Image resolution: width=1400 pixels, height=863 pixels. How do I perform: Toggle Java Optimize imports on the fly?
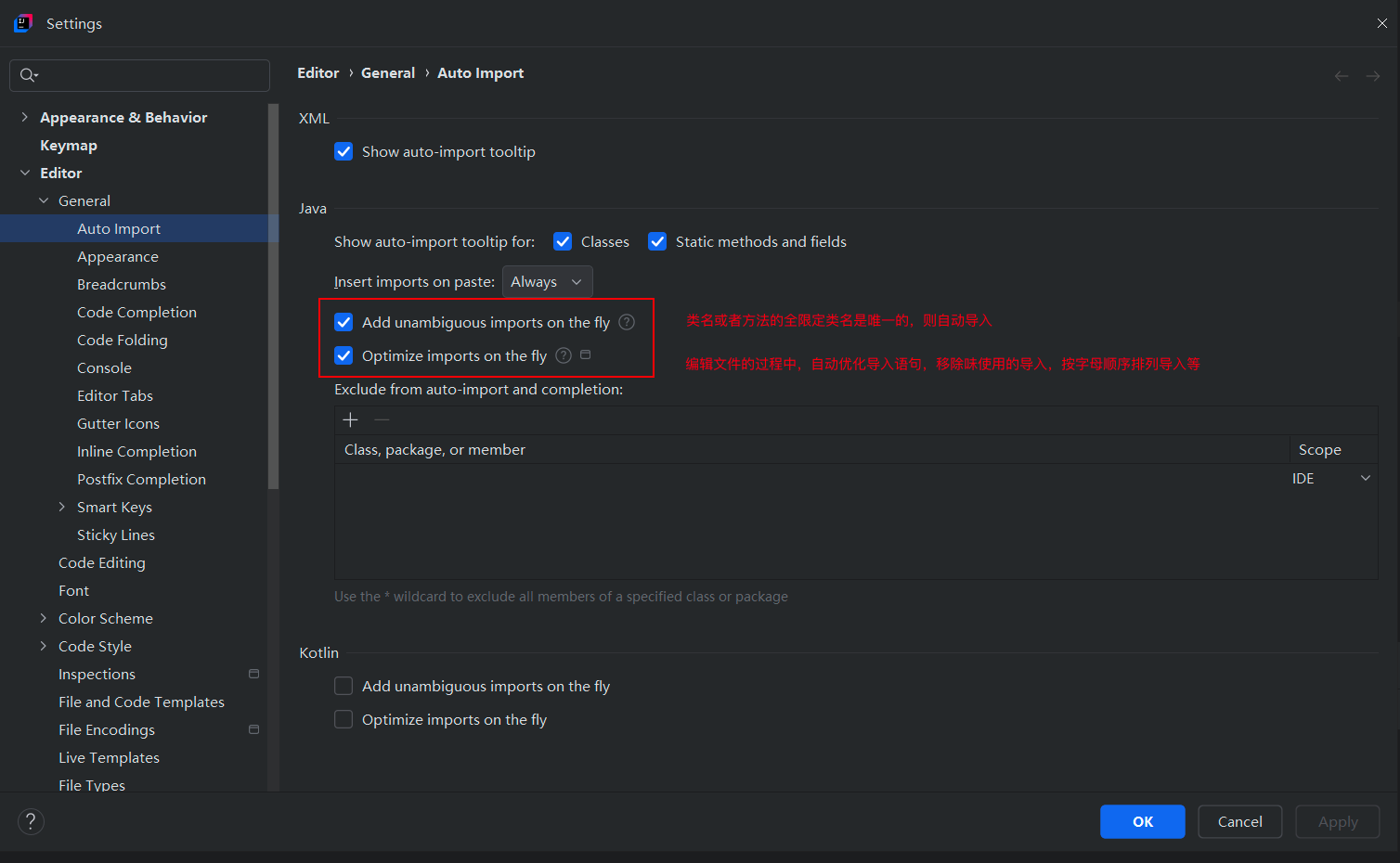tap(344, 355)
